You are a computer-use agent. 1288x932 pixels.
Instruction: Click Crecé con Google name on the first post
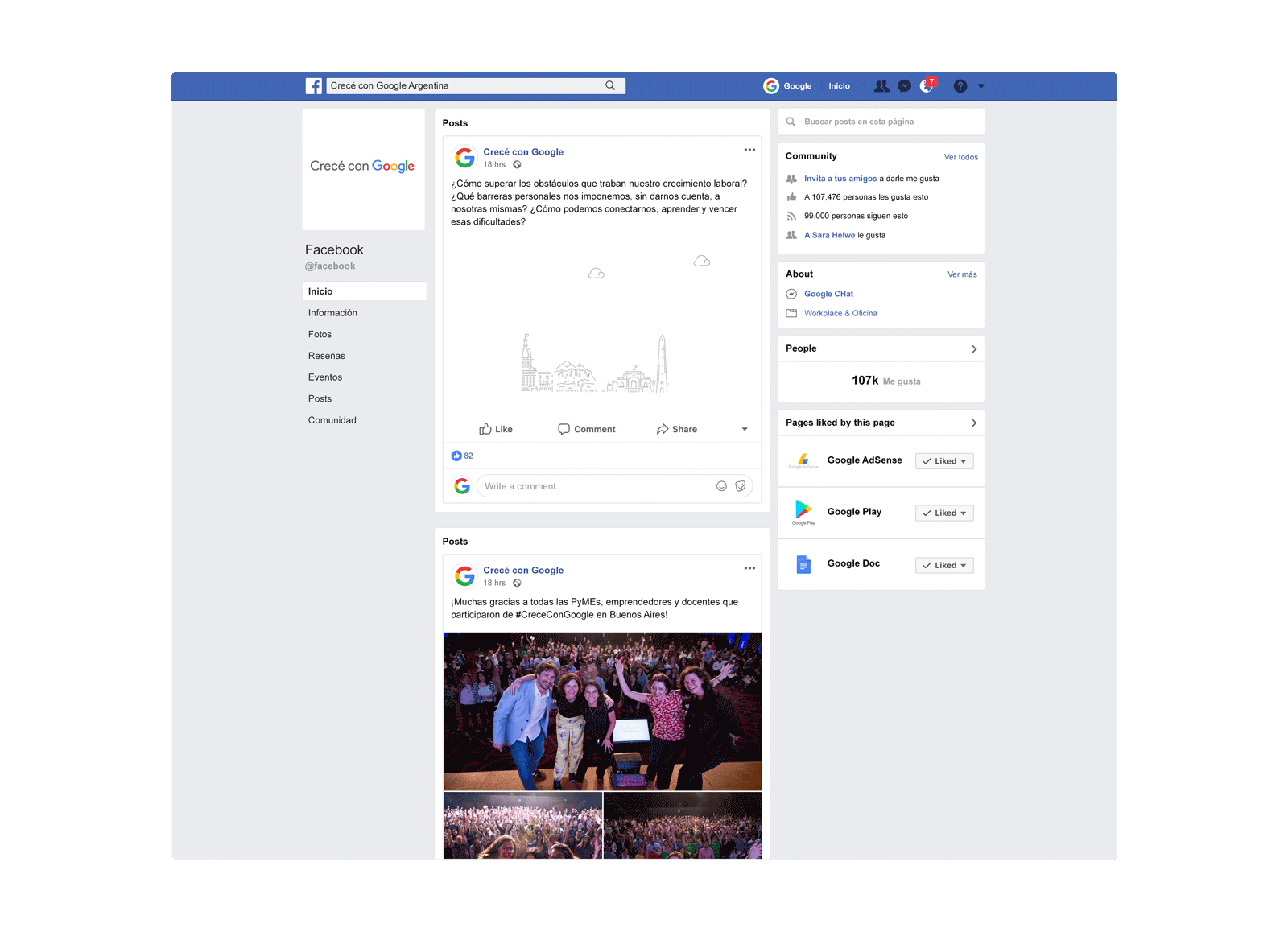pyautogui.click(x=523, y=152)
